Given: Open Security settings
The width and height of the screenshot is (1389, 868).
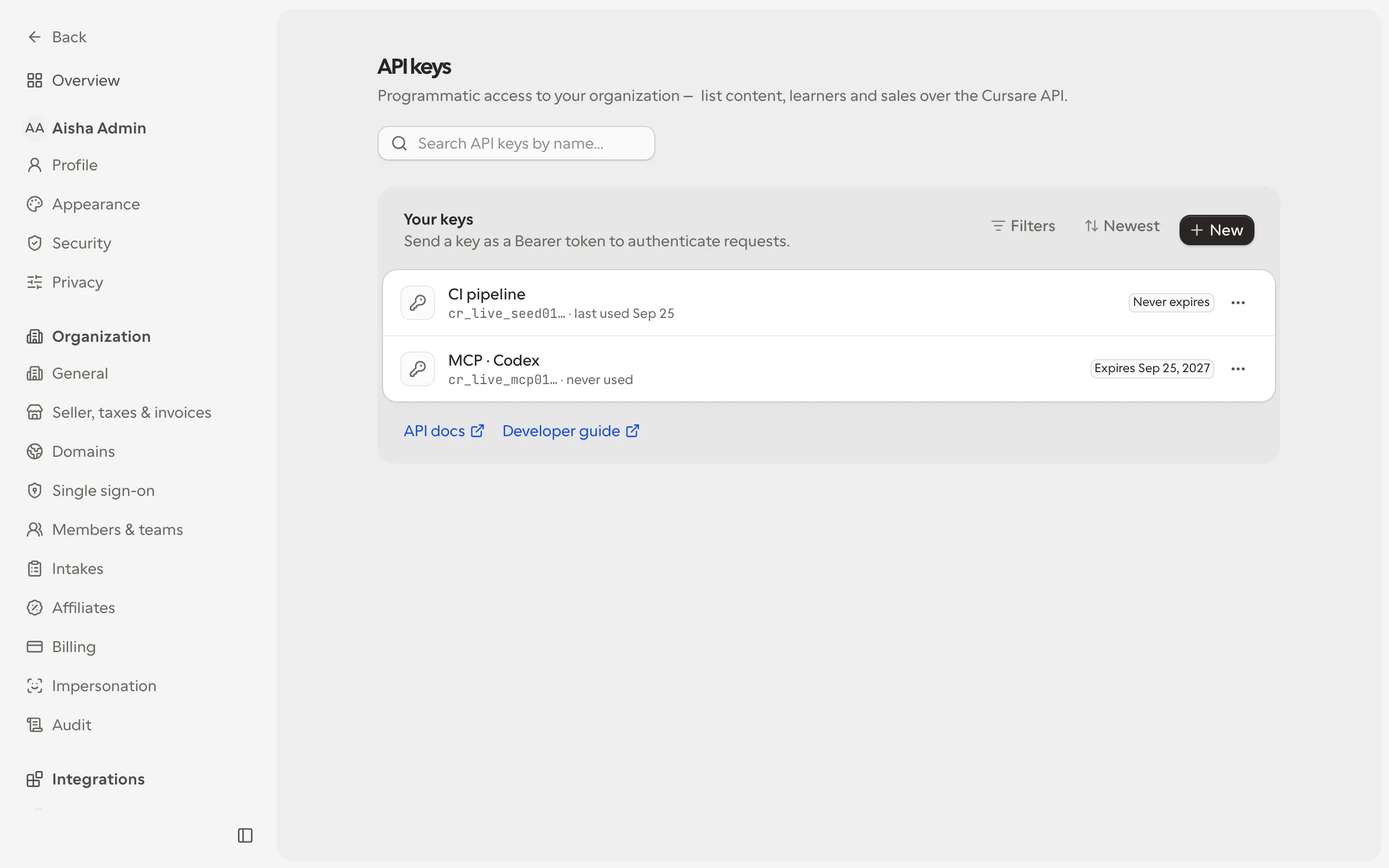Looking at the screenshot, I should click(x=69, y=244).
